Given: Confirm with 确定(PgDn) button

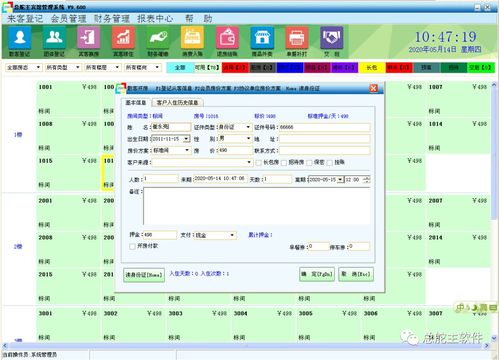Looking at the screenshot, I should (317, 274).
